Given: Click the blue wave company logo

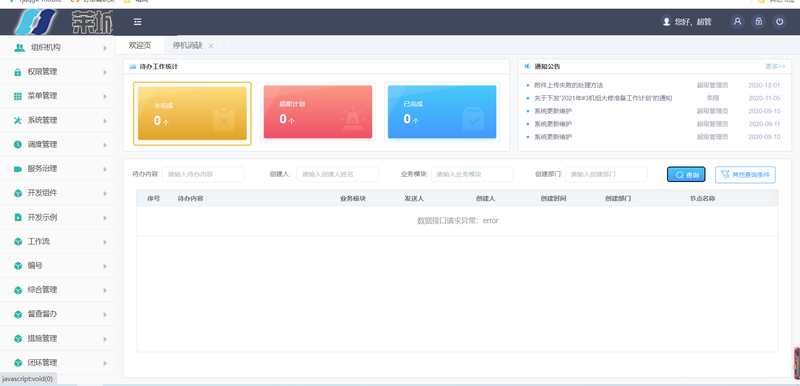Looking at the screenshot, I should (x=35, y=22).
